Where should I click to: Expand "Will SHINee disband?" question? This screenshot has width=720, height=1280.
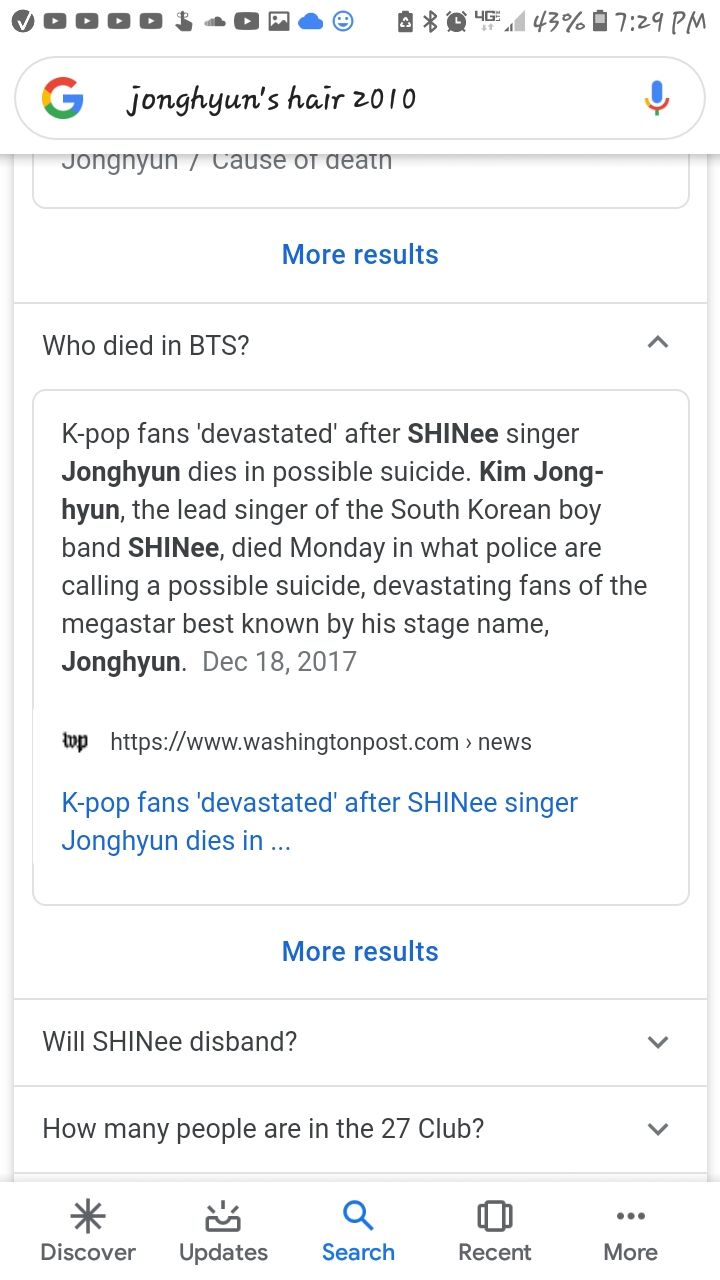point(657,1042)
